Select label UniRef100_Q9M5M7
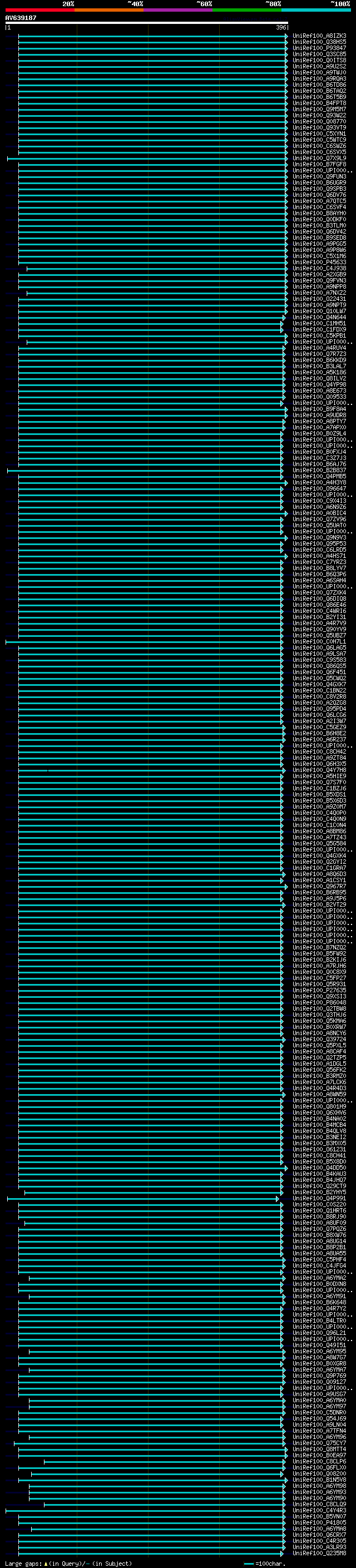Screen dimensions: 356x1568 319,109
